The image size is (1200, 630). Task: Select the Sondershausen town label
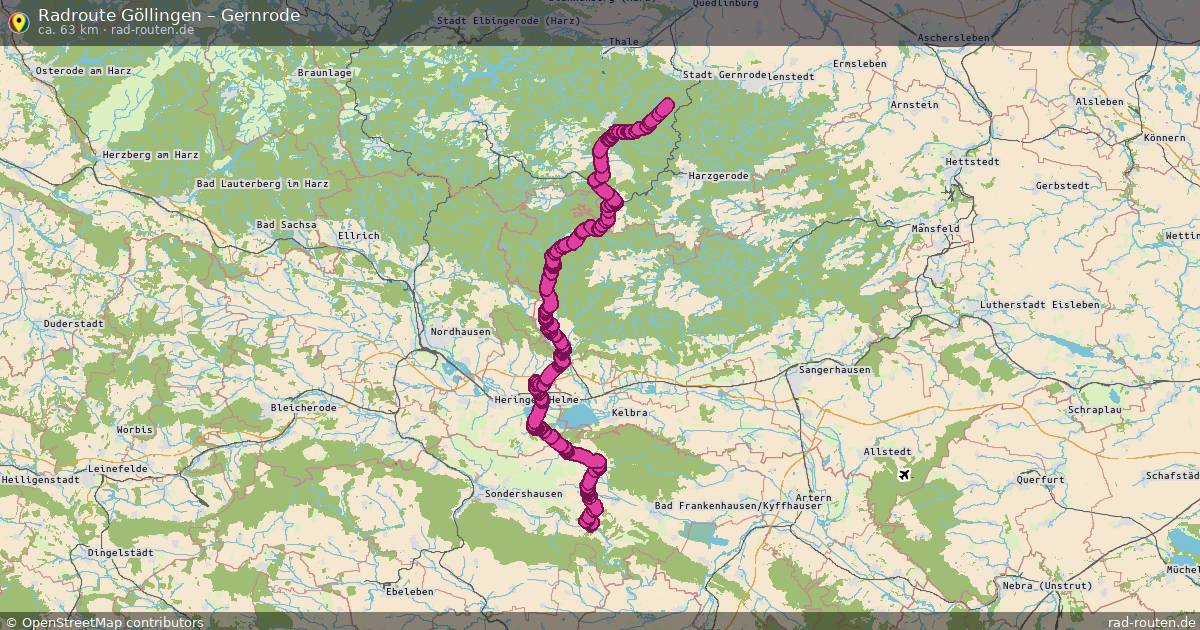(x=523, y=494)
